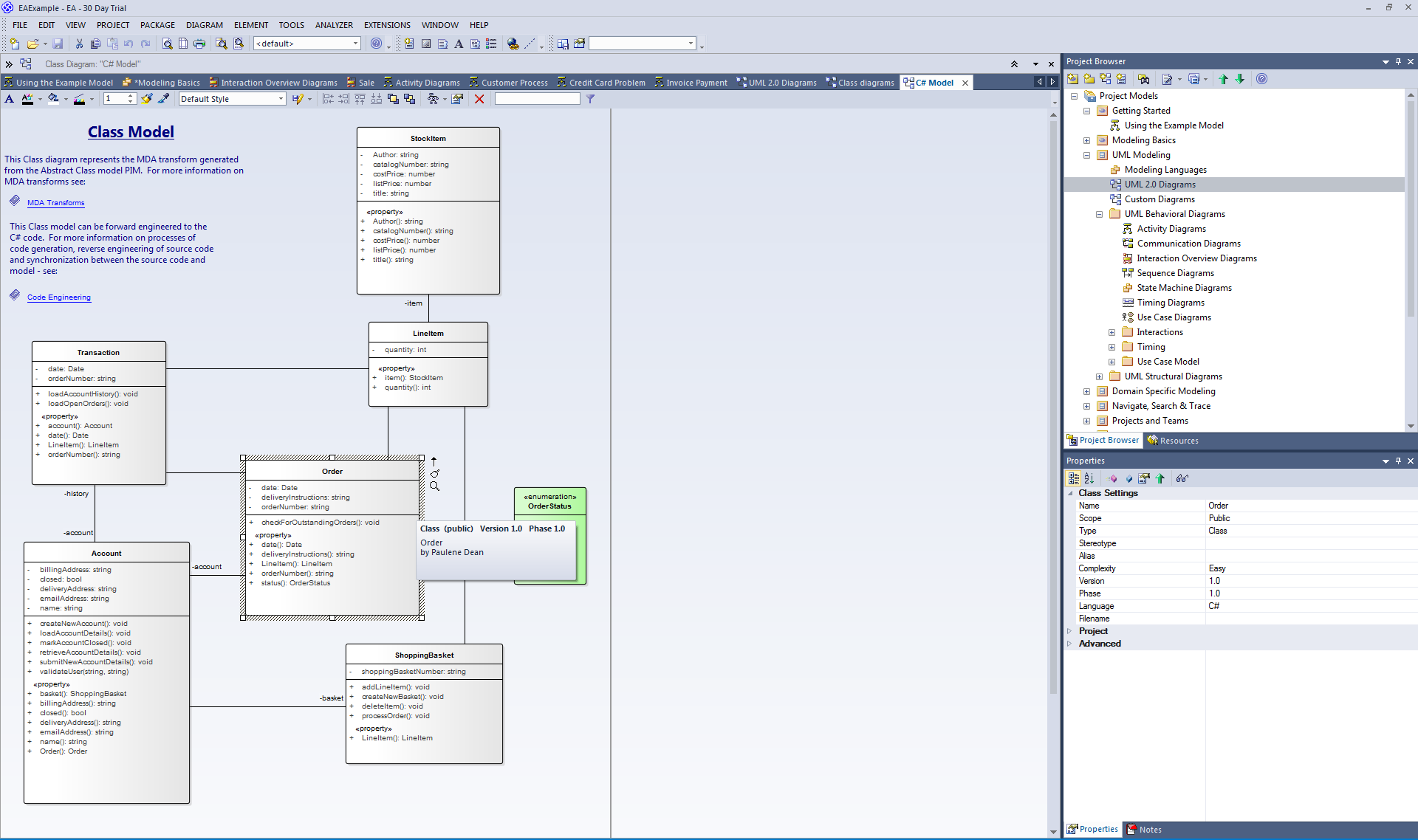Screen dimensions: 1418x840
Task: Click the red Delete X icon in diagram toolbar
Action: 479,99
